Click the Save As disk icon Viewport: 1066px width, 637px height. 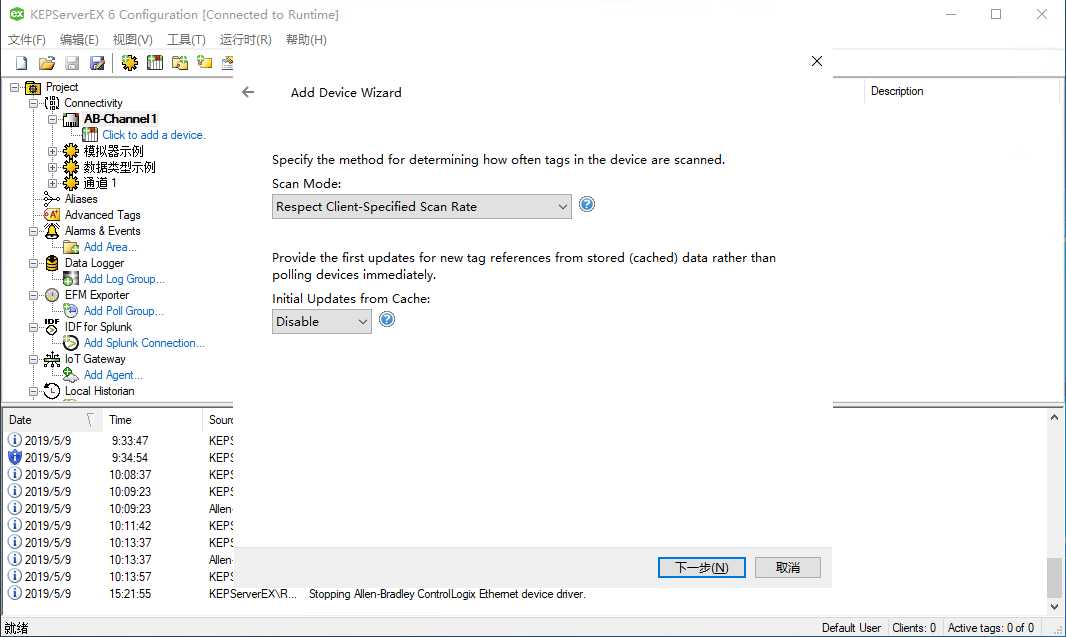click(97, 63)
